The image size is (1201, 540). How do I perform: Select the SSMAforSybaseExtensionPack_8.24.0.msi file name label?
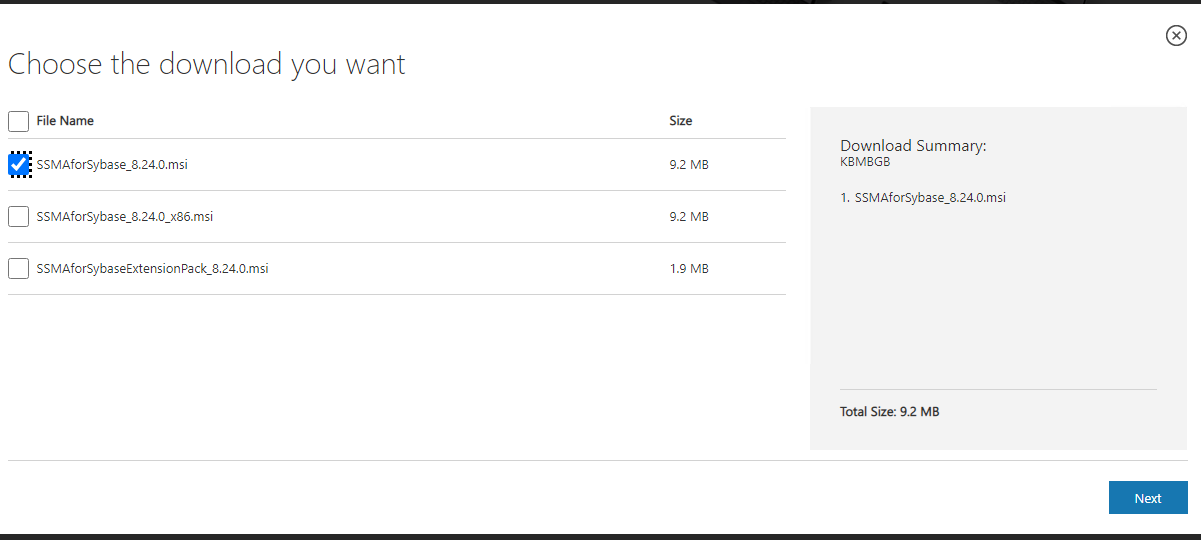(152, 268)
